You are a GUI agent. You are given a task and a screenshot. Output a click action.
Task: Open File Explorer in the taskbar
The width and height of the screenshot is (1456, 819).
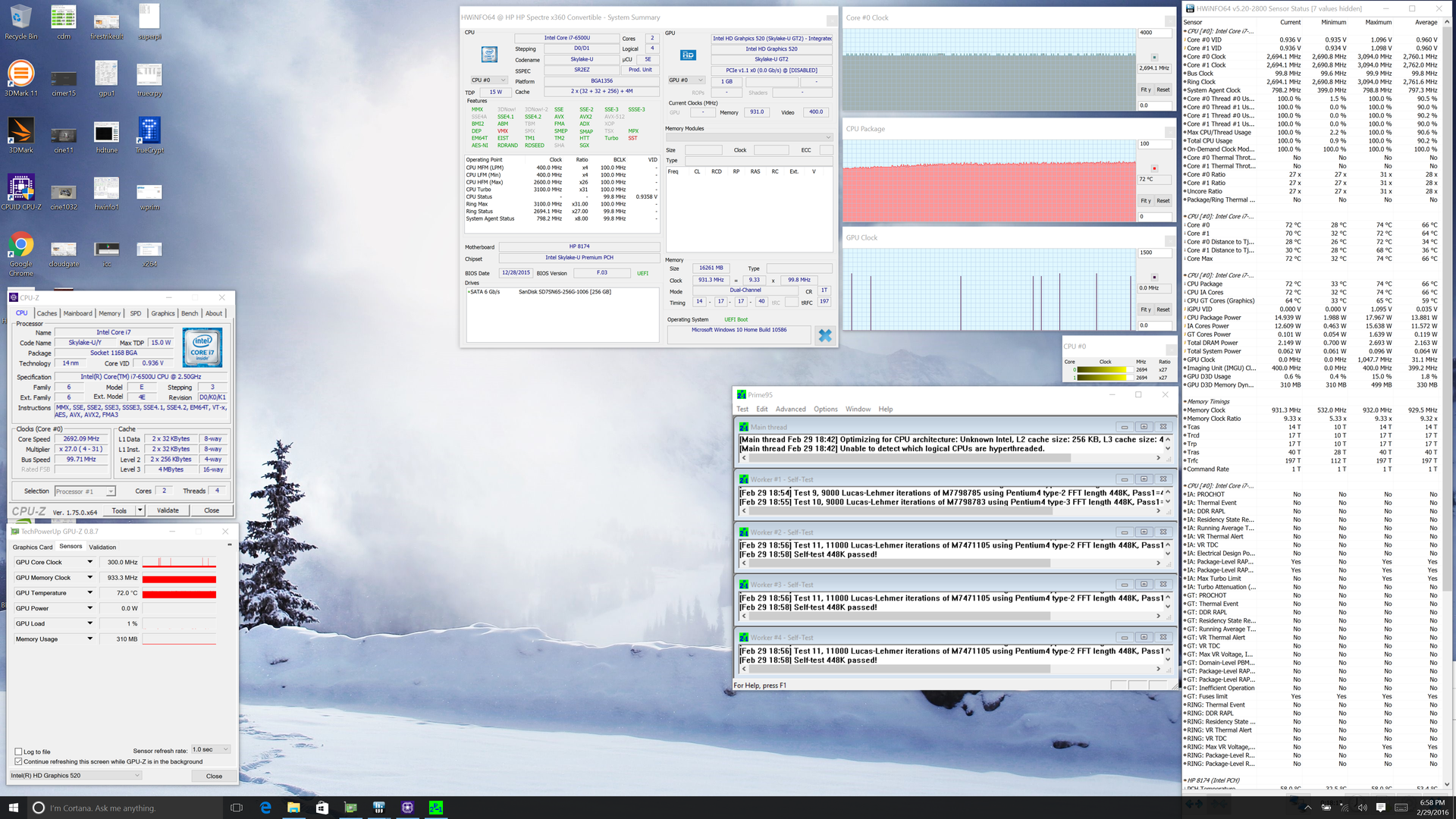[293, 808]
